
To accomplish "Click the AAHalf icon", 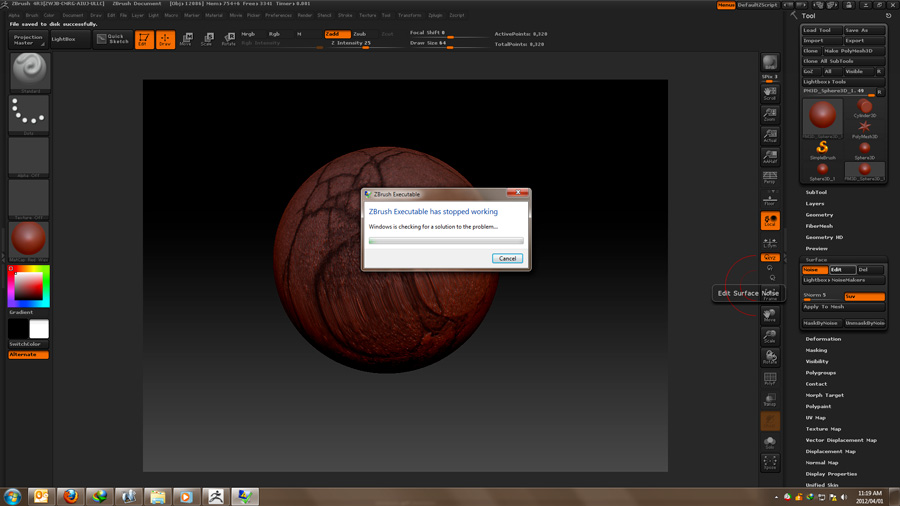I will [x=770, y=157].
